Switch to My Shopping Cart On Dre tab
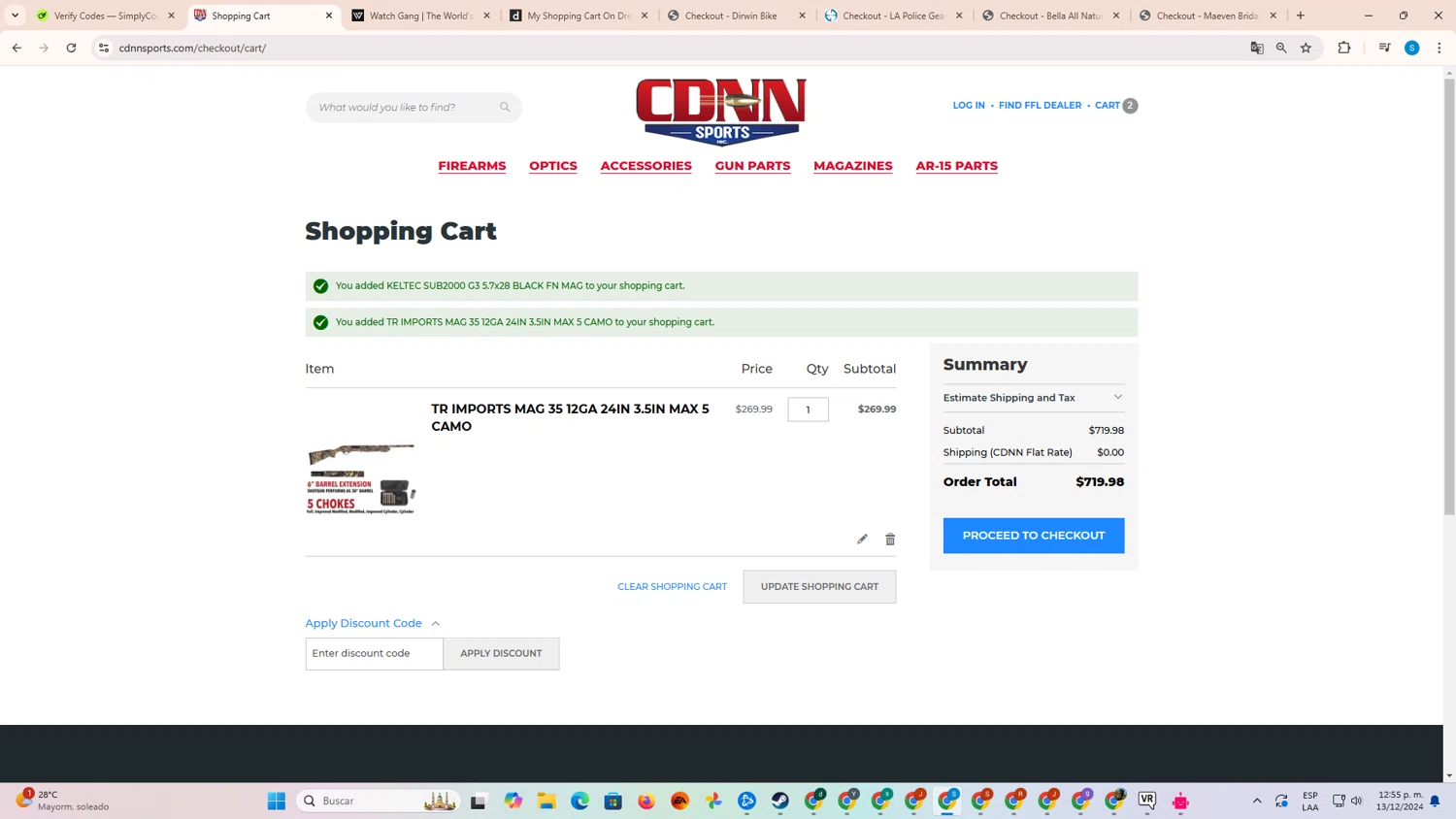This screenshot has width=1456, height=819. [579, 16]
